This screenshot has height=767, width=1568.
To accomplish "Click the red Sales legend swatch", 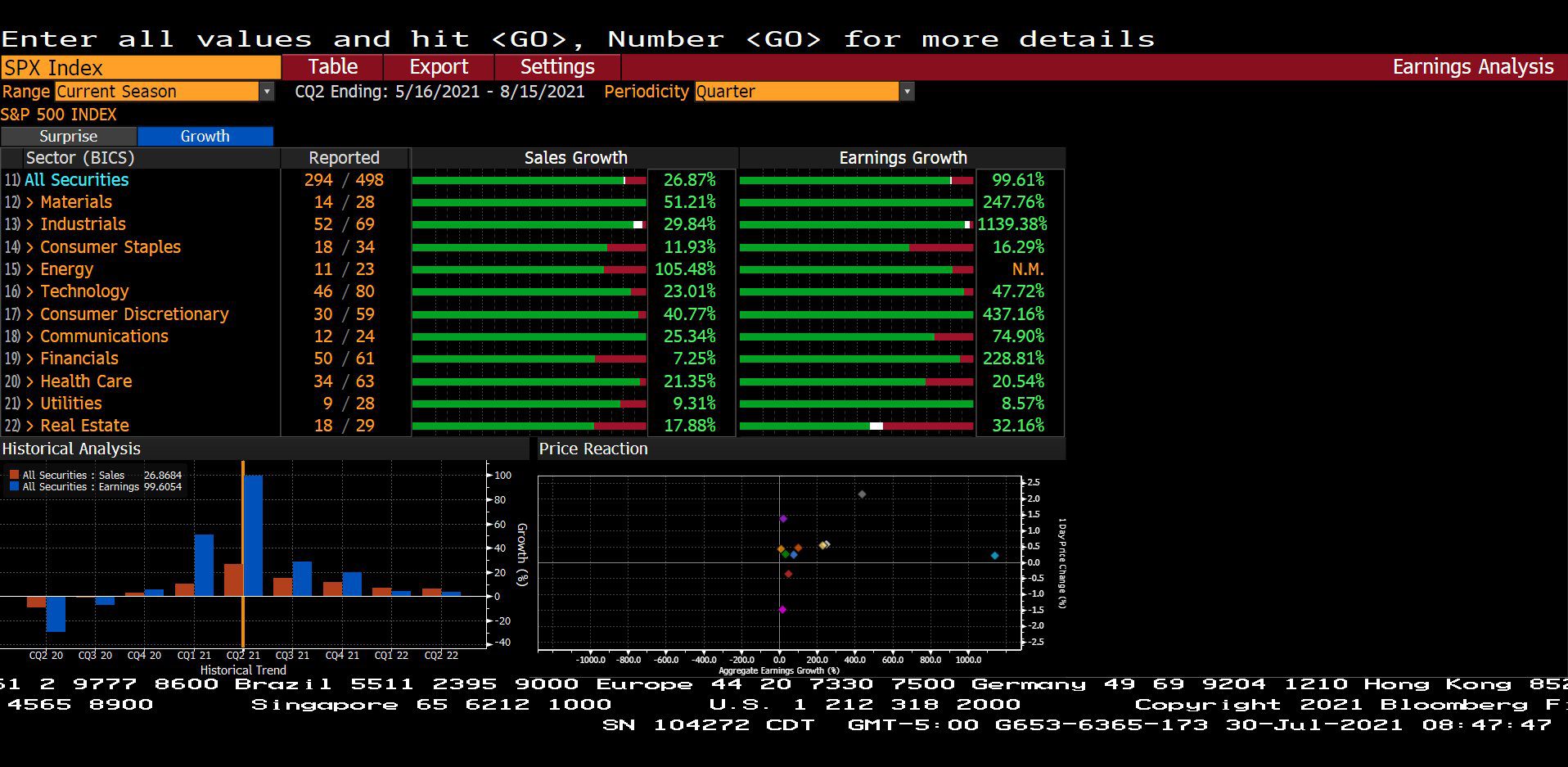I will pyautogui.click(x=14, y=475).
